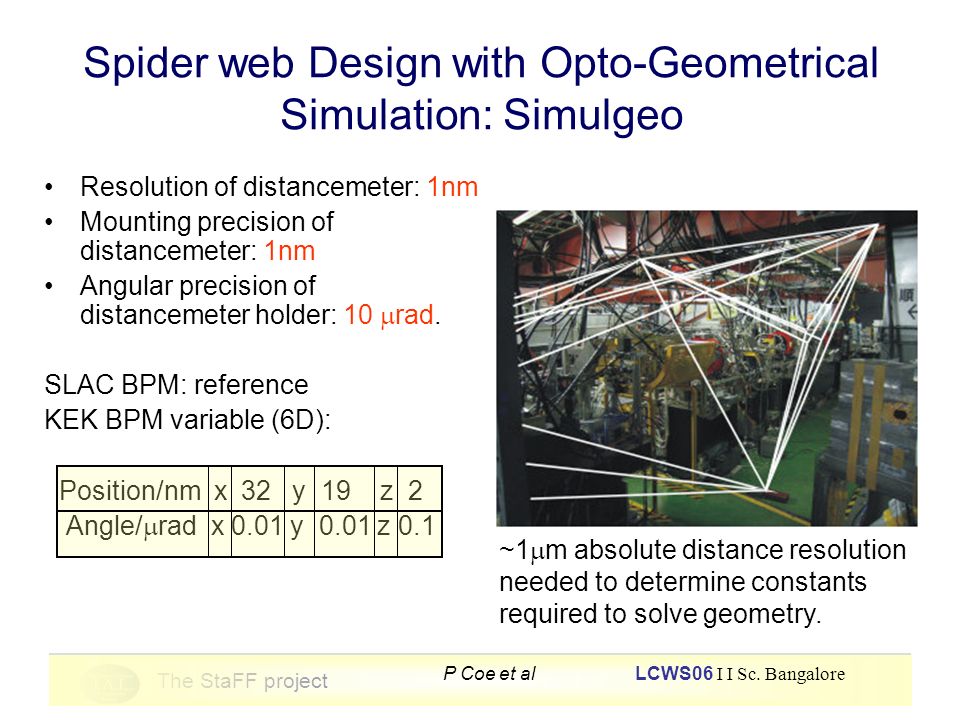Select the table cell with value 19
Viewport: 960px width, 720px height.
344,489
